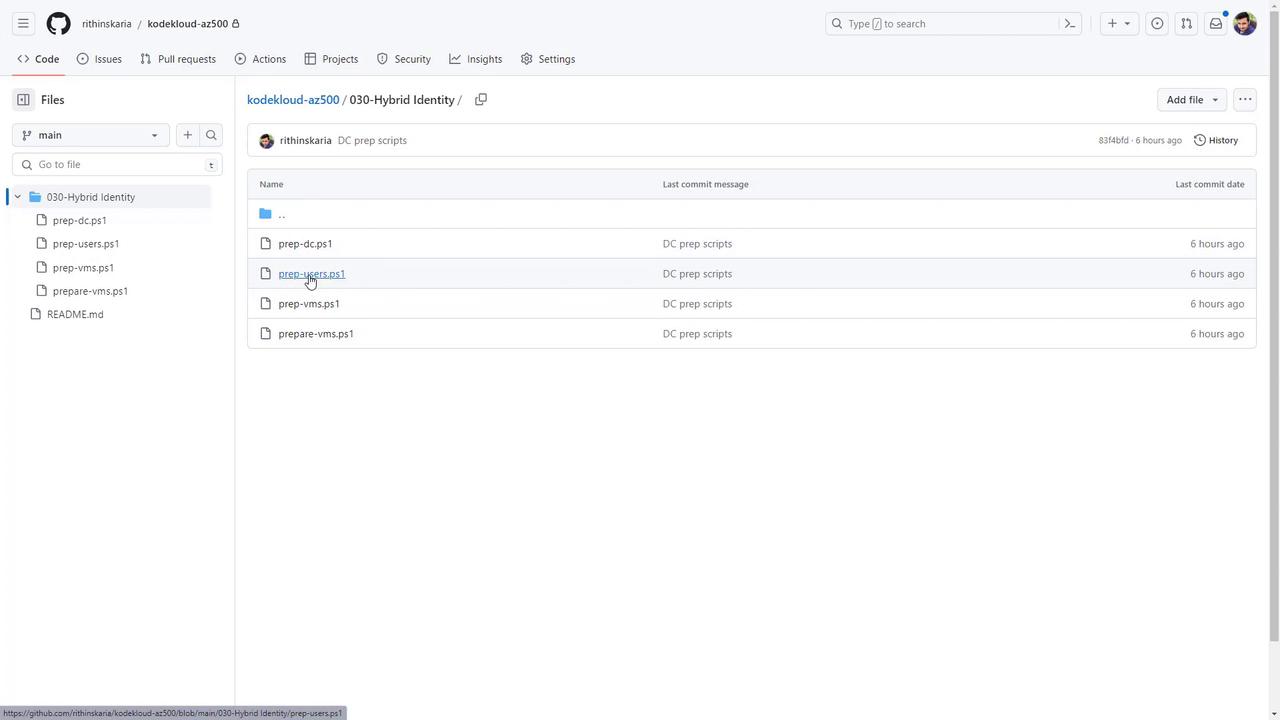
Task: Select prep-dc.ps1 in the file tree
Action: [x=80, y=220]
